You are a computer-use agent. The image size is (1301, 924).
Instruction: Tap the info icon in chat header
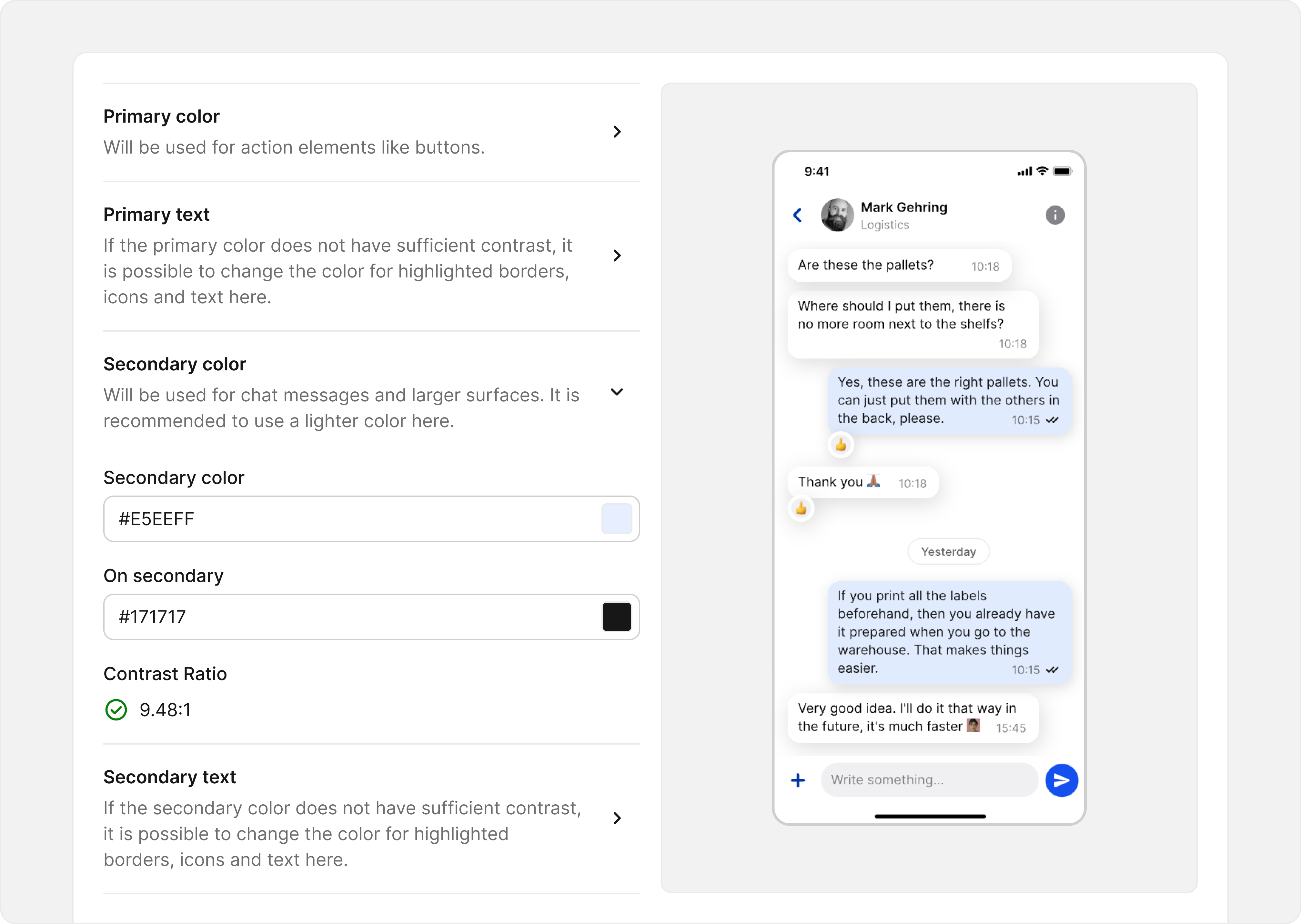[1055, 215]
